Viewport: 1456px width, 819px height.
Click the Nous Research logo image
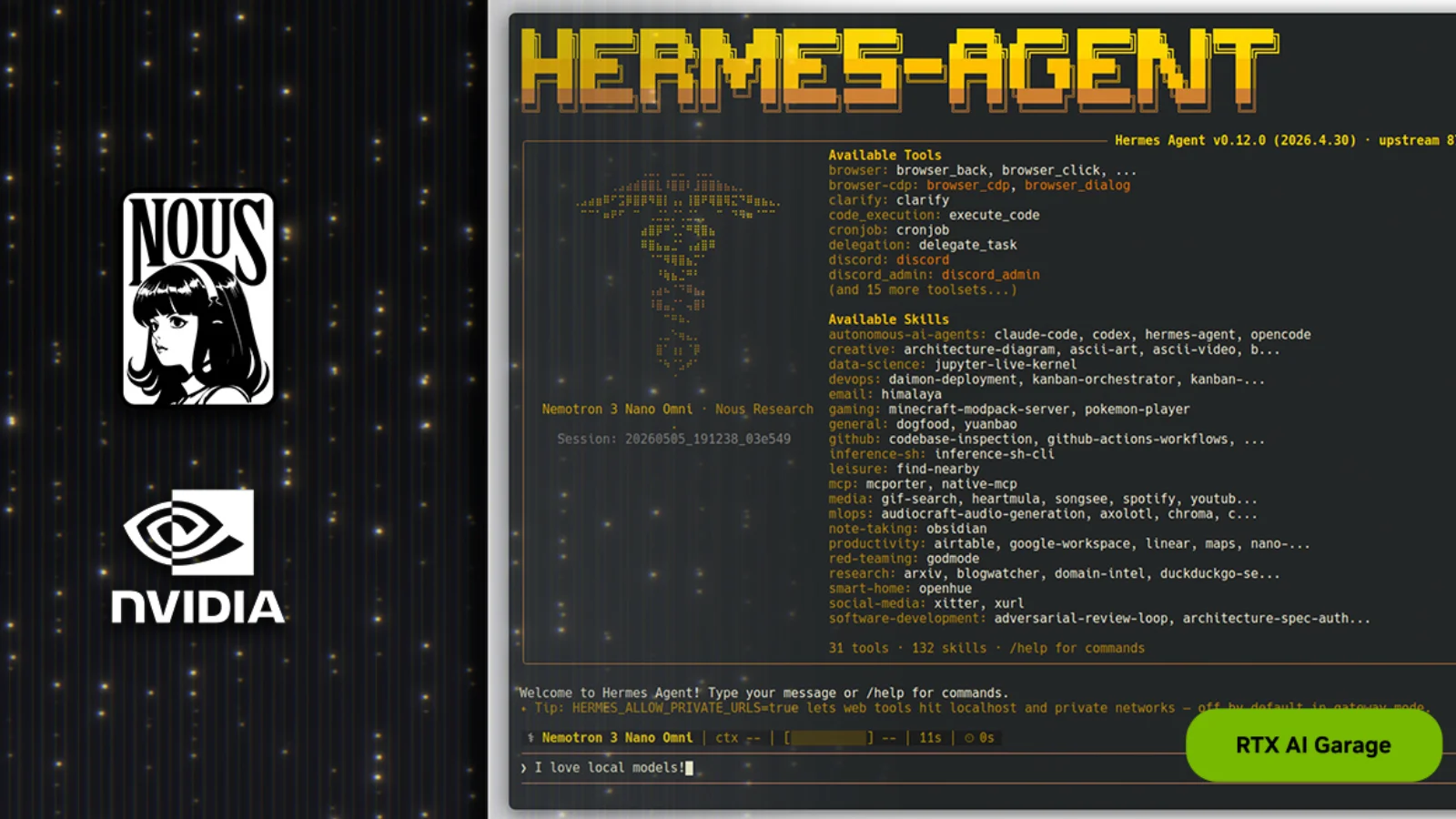pos(198,298)
